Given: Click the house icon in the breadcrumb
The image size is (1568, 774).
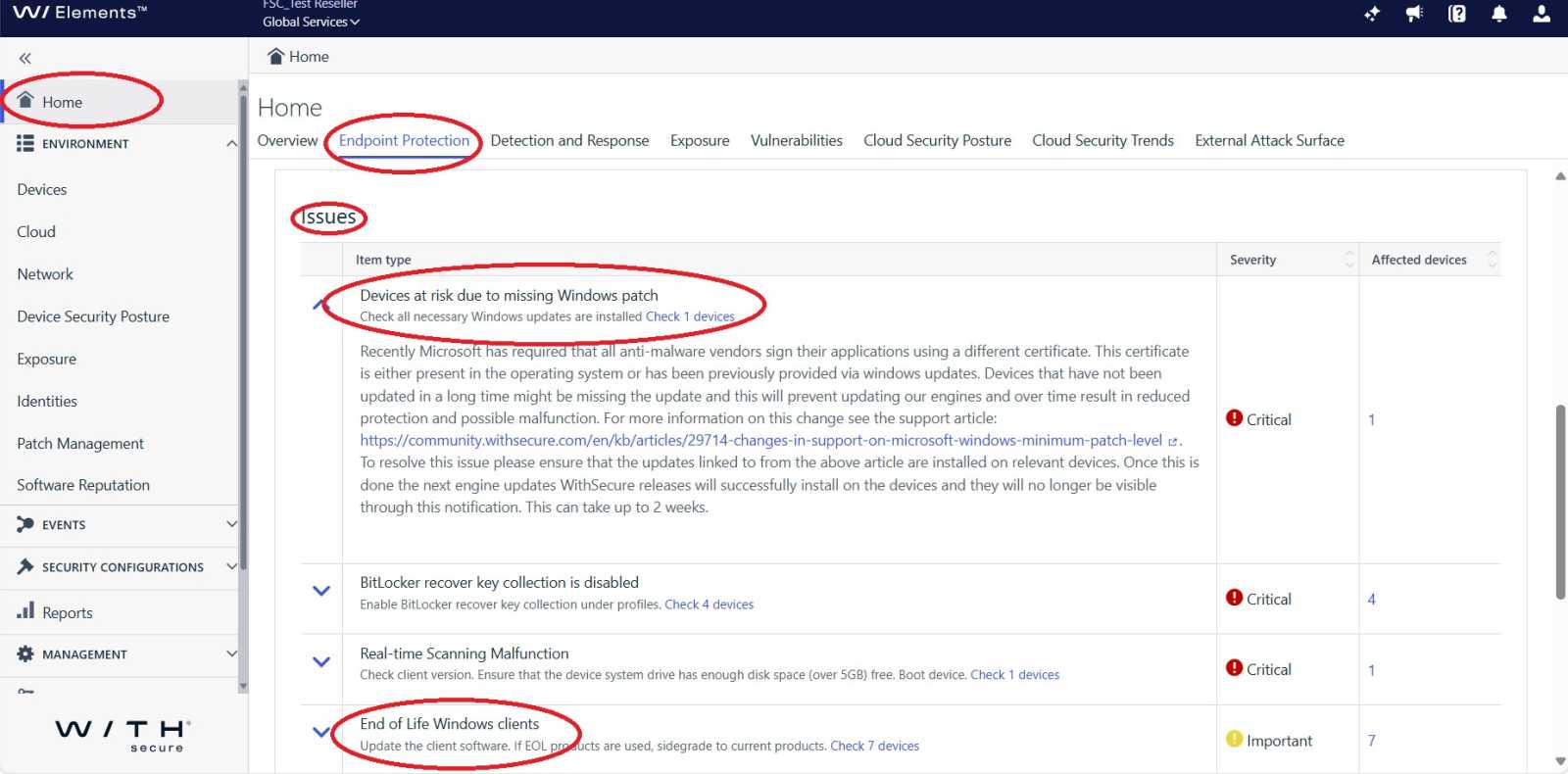Looking at the screenshot, I should coord(276,56).
